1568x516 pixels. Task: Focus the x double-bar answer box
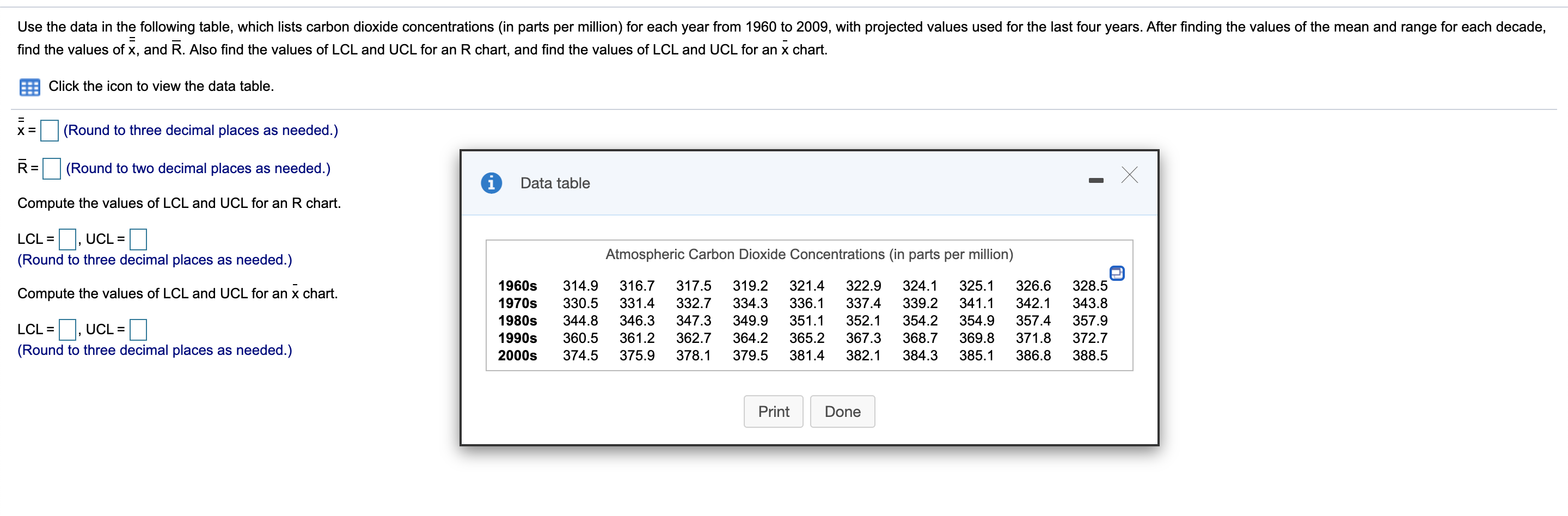tap(50, 130)
